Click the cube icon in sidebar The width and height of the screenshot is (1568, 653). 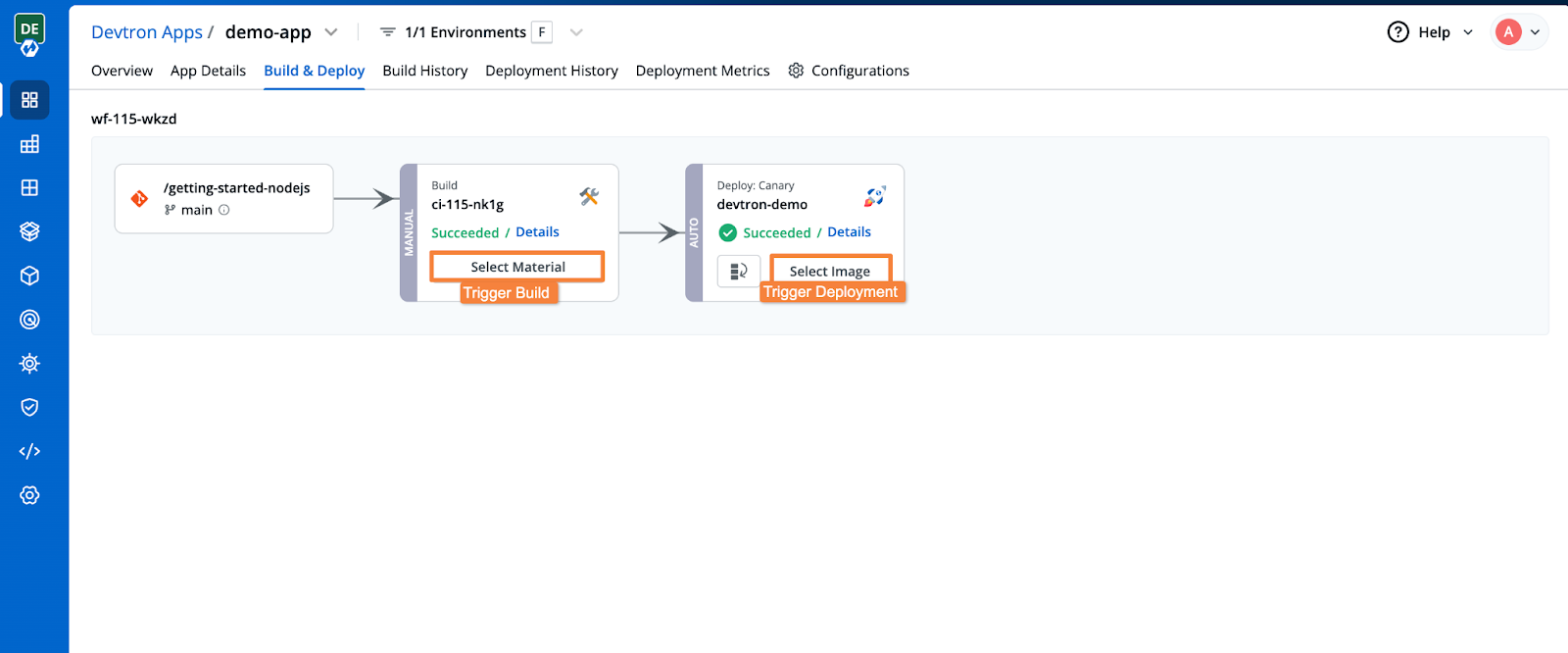point(29,276)
